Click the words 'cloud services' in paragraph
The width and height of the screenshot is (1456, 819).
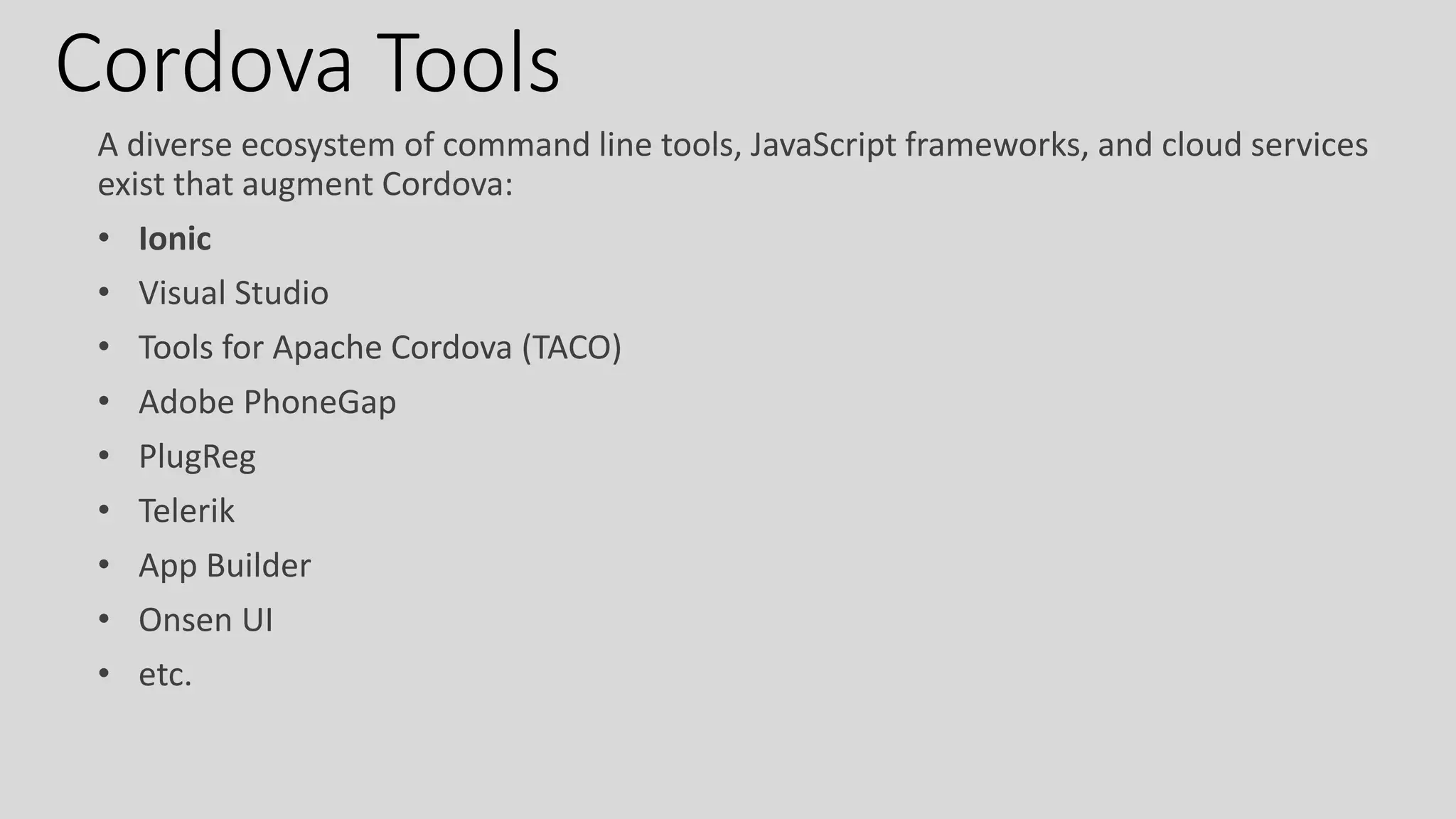click(1265, 144)
